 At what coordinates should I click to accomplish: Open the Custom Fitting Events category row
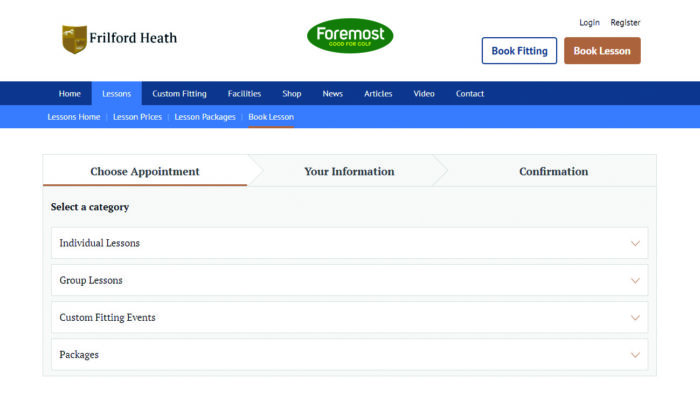[350, 318]
